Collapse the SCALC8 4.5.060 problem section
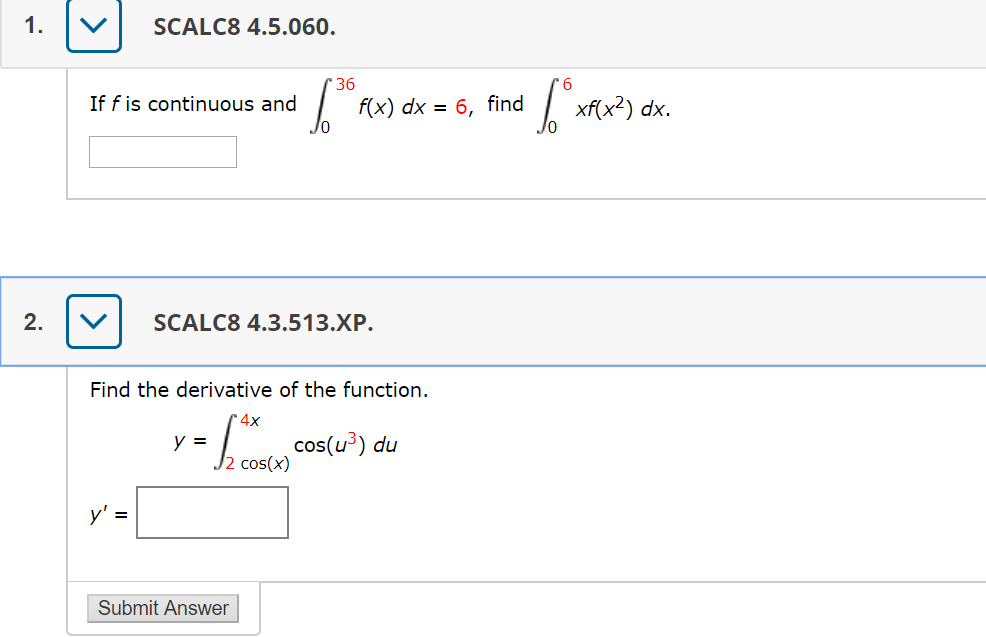This screenshot has width=986, height=637. pyautogui.click(x=93, y=26)
